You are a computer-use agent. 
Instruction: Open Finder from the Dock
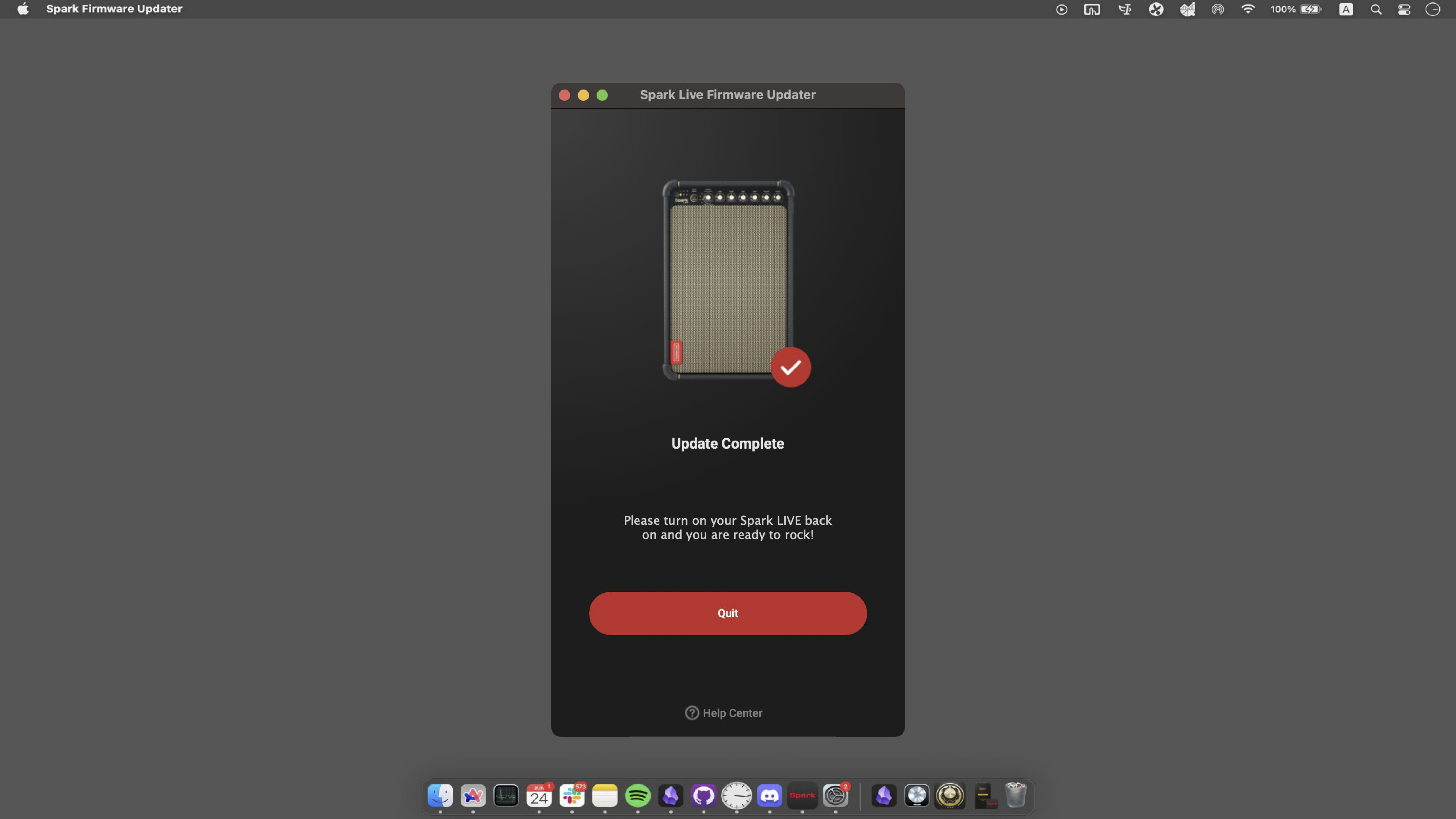[x=440, y=796]
